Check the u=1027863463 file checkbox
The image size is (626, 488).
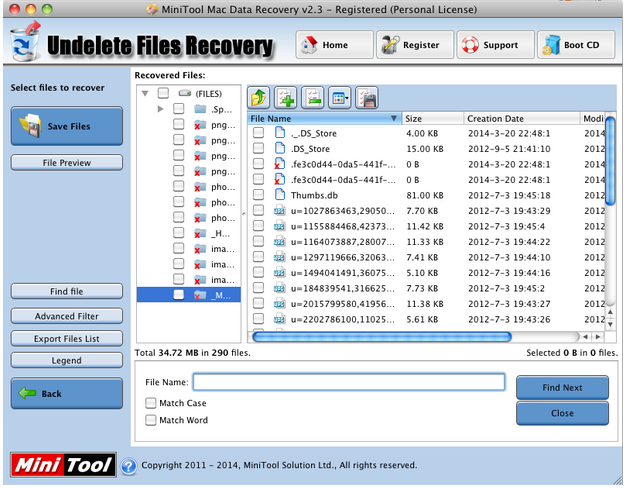tap(258, 210)
